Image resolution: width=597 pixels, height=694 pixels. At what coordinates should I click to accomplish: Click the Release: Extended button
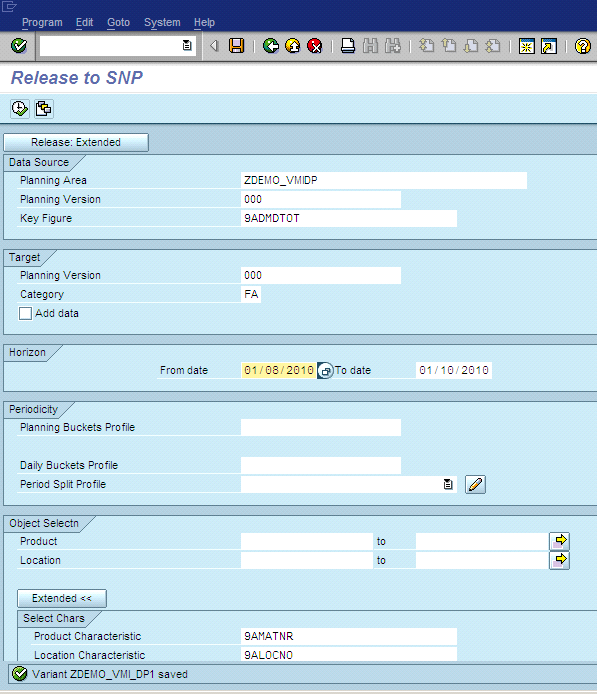click(x=76, y=142)
